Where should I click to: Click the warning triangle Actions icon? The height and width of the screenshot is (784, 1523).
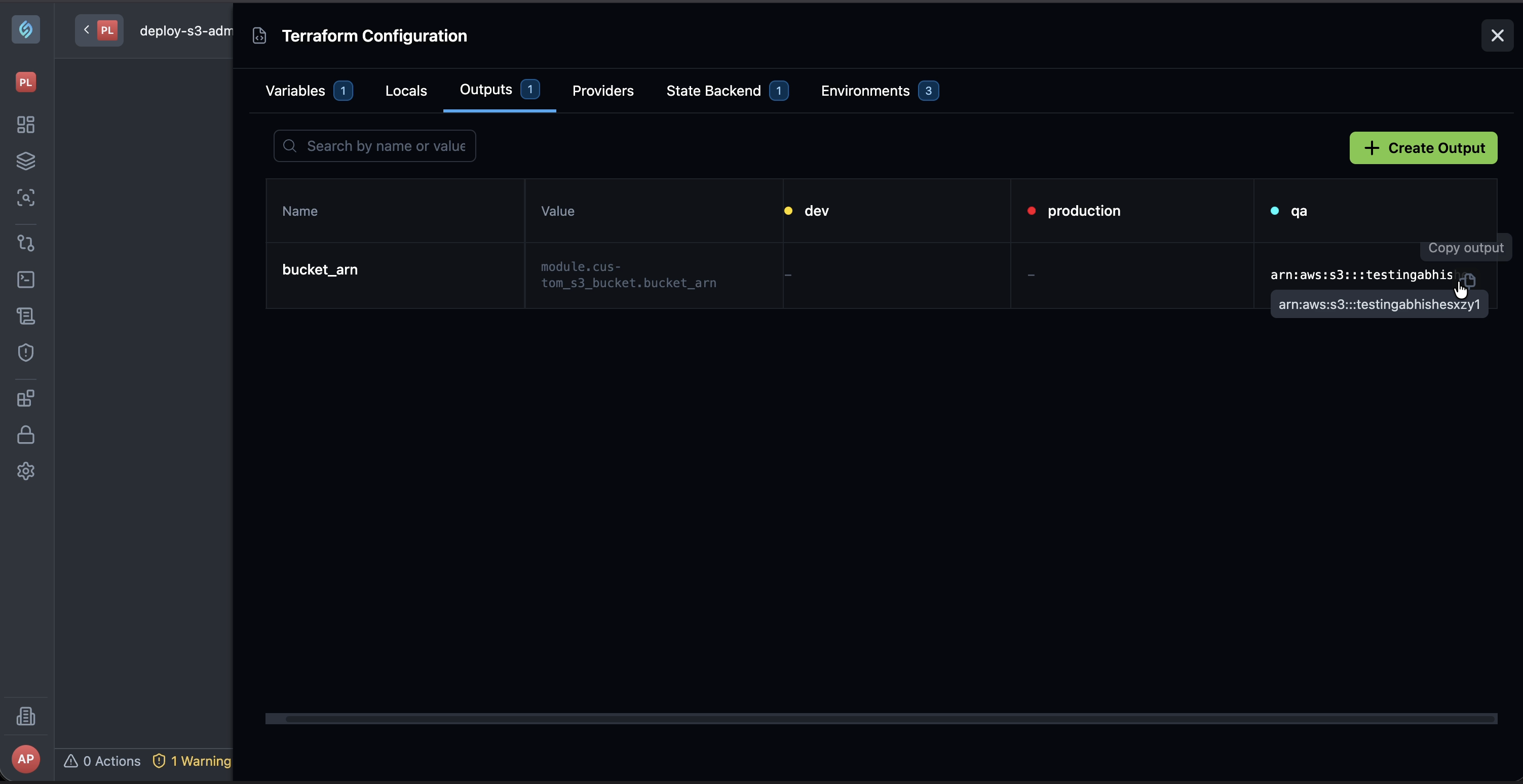pyautogui.click(x=71, y=761)
